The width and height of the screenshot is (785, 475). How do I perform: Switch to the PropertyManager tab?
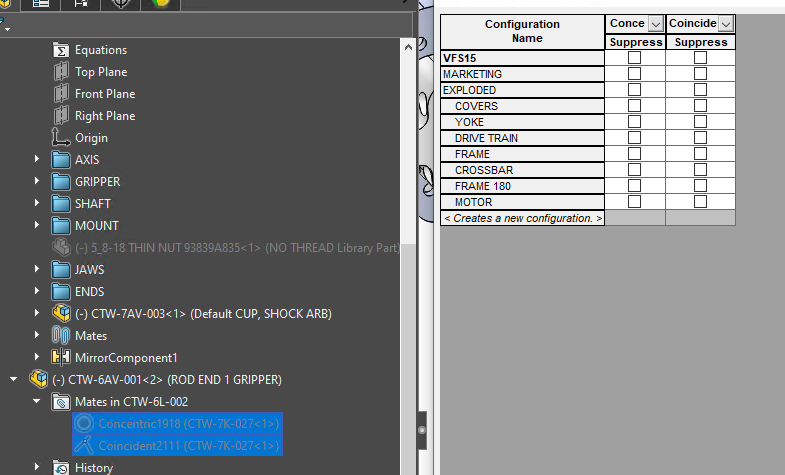tap(41, 4)
